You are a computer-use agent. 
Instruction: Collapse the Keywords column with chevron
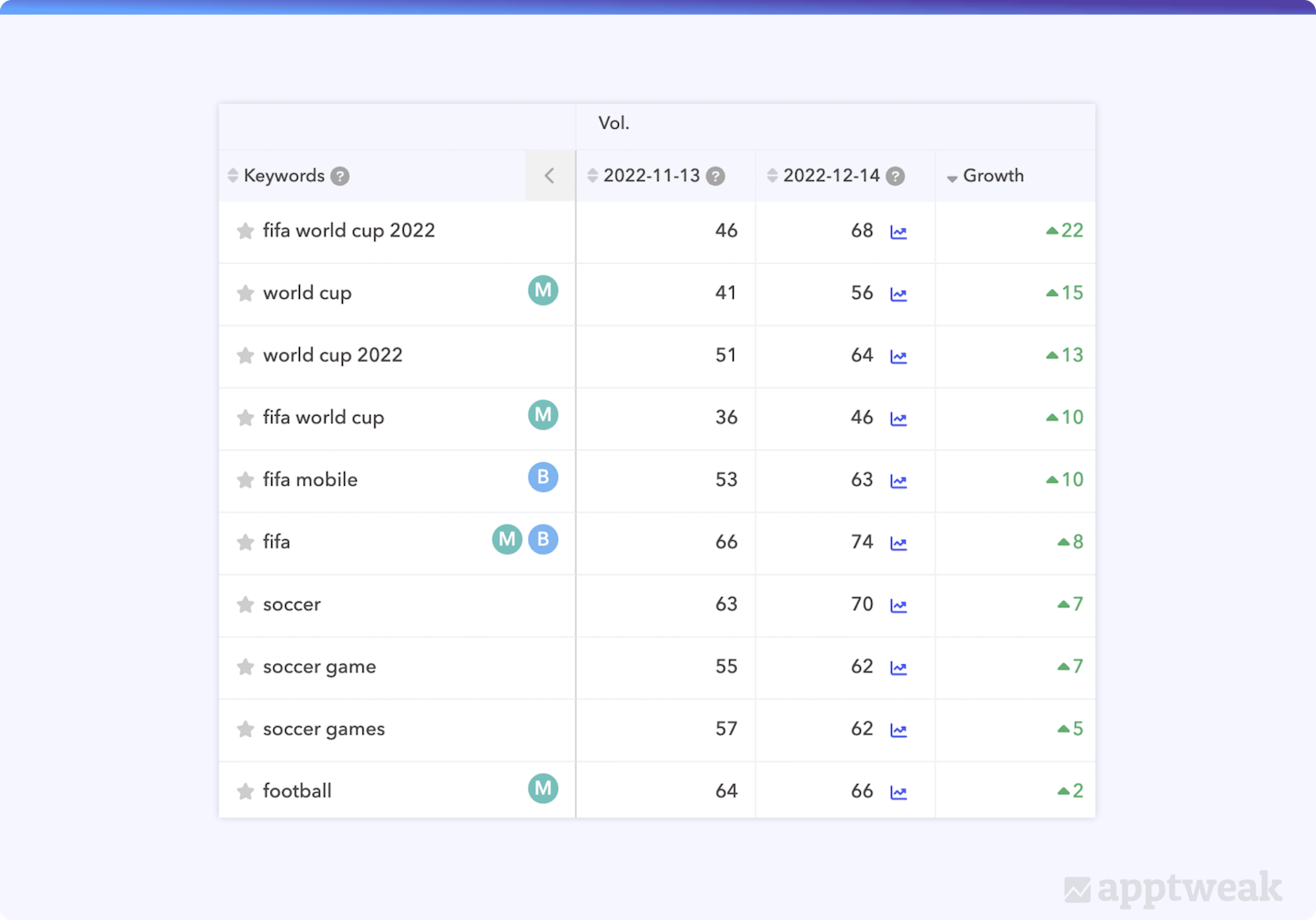pyautogui.click(x=549, y=176)
